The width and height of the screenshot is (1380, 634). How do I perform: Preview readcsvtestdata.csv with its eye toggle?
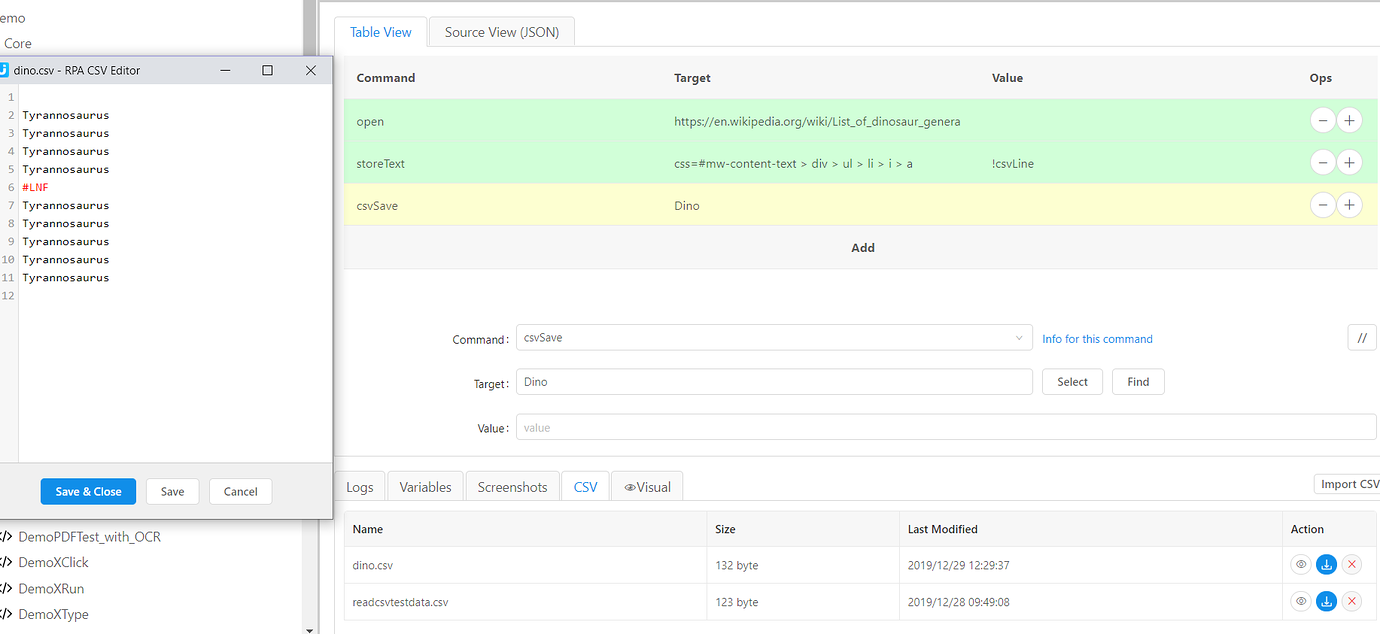click(x=1300, y=601)
